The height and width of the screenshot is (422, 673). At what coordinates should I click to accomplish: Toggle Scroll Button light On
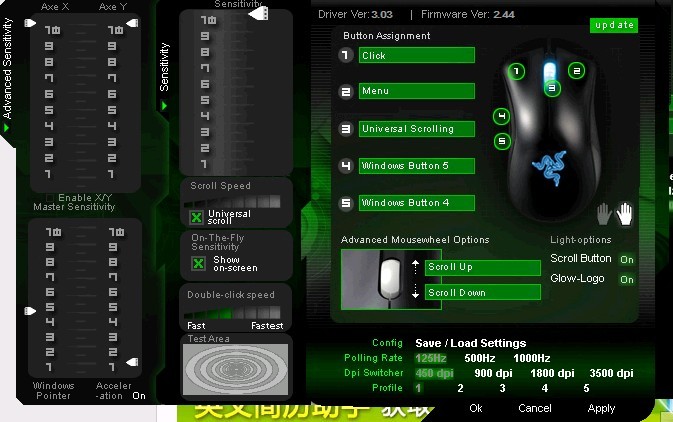(x=627, y=259)
